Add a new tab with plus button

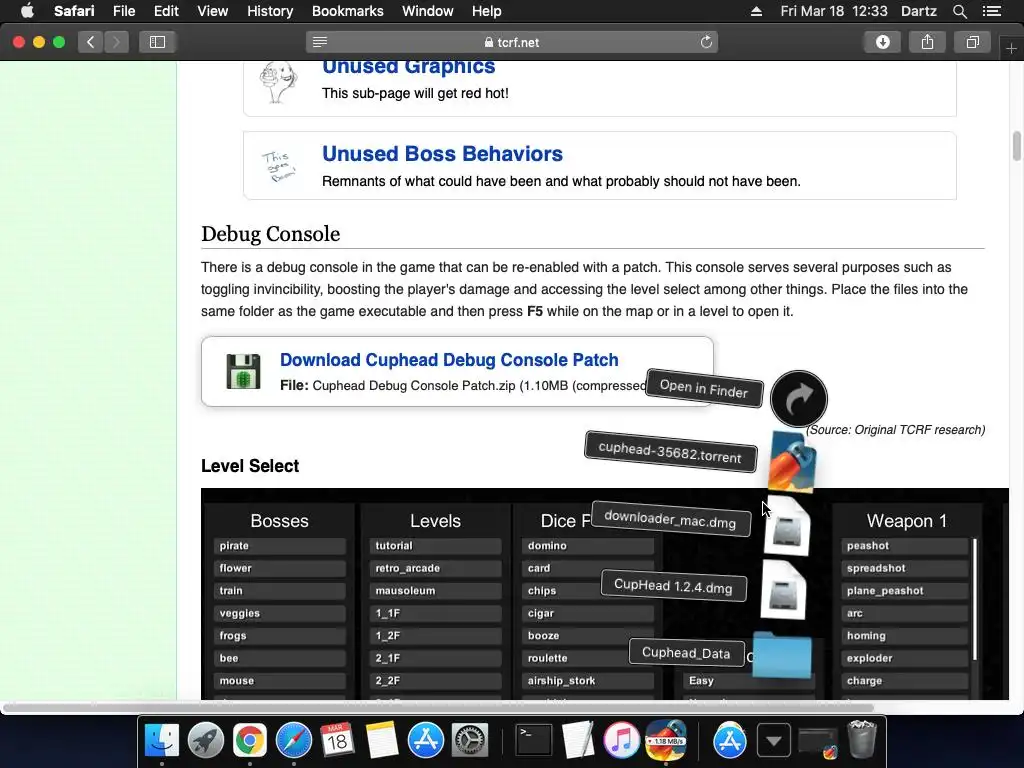click(x=1011, y=48)
